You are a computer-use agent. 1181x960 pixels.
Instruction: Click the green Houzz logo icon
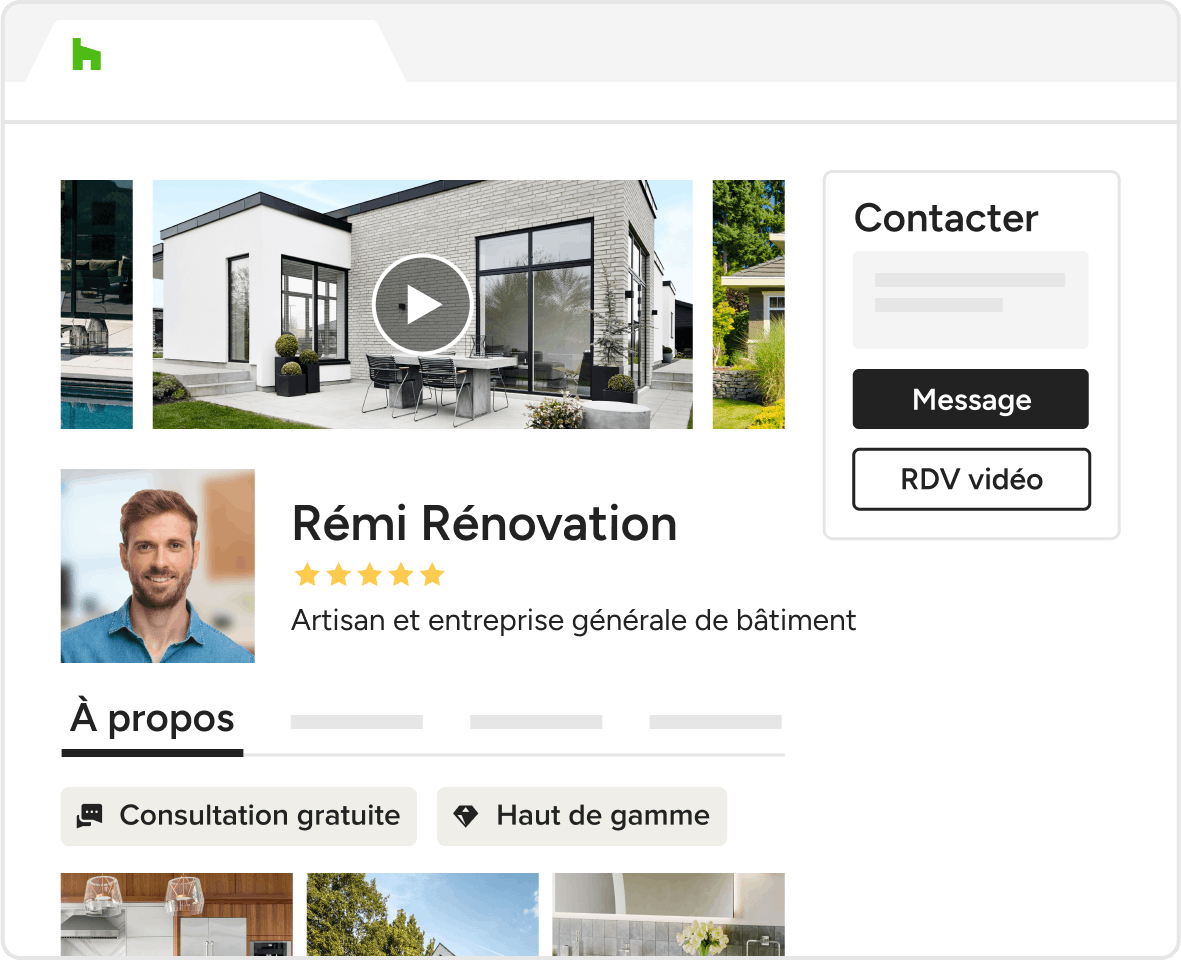point(87,54)
